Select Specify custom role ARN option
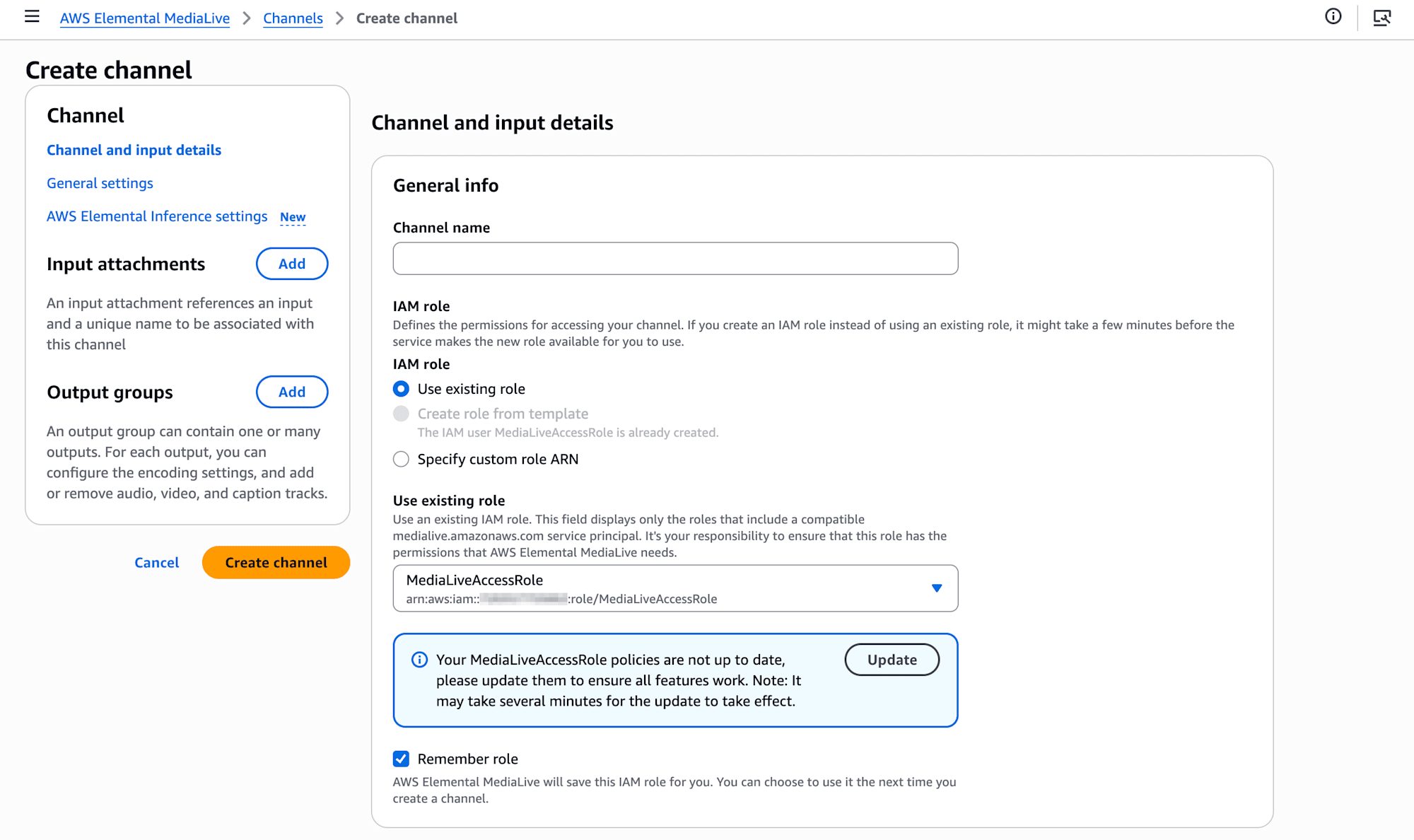The height and width of the screenshot is (840, 1414). pos(401,460)
